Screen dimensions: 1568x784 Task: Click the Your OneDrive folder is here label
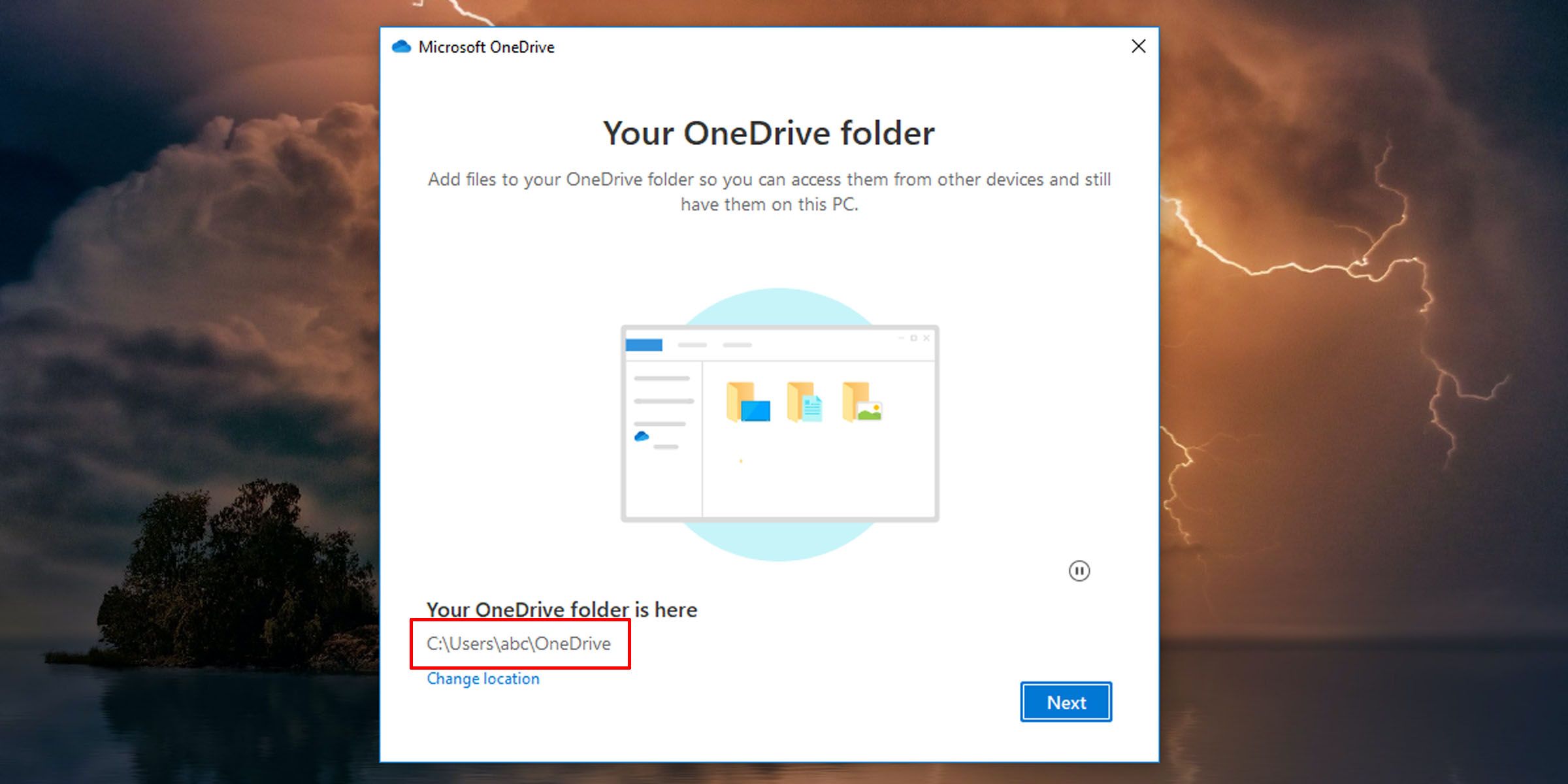coord(562,609)
